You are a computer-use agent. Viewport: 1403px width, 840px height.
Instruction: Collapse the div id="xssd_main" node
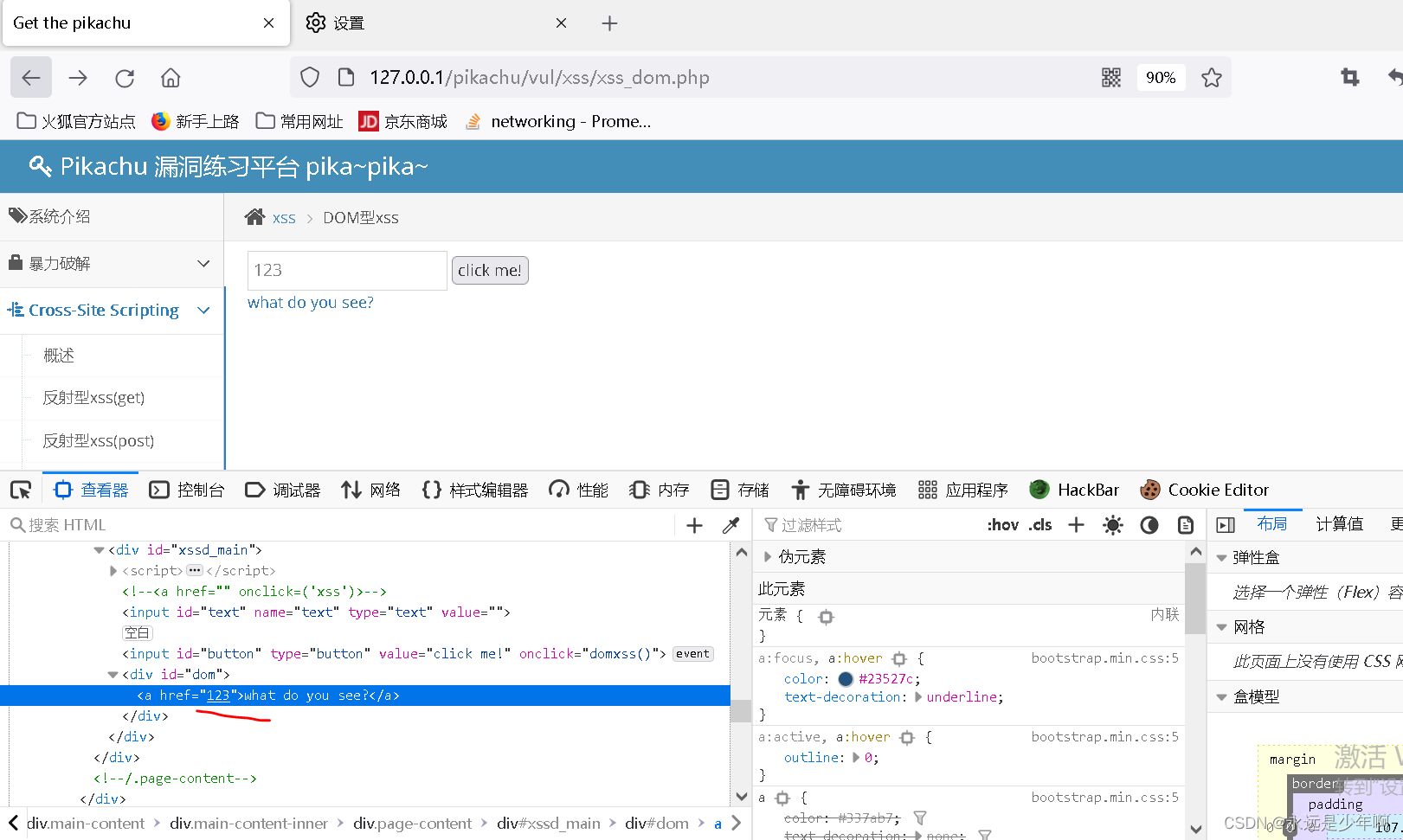[99, 550]
